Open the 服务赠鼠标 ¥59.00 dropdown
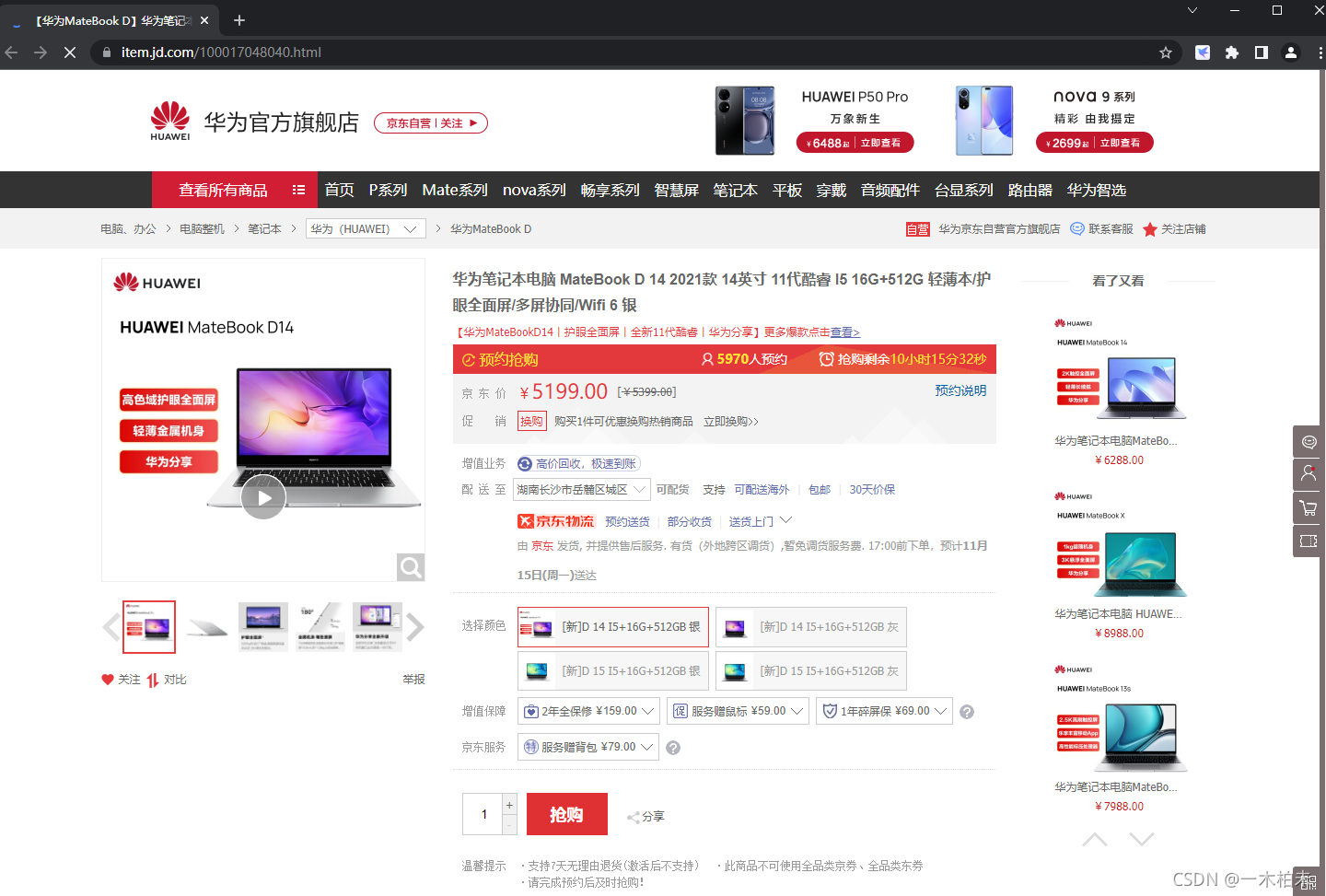 point(739,711)
